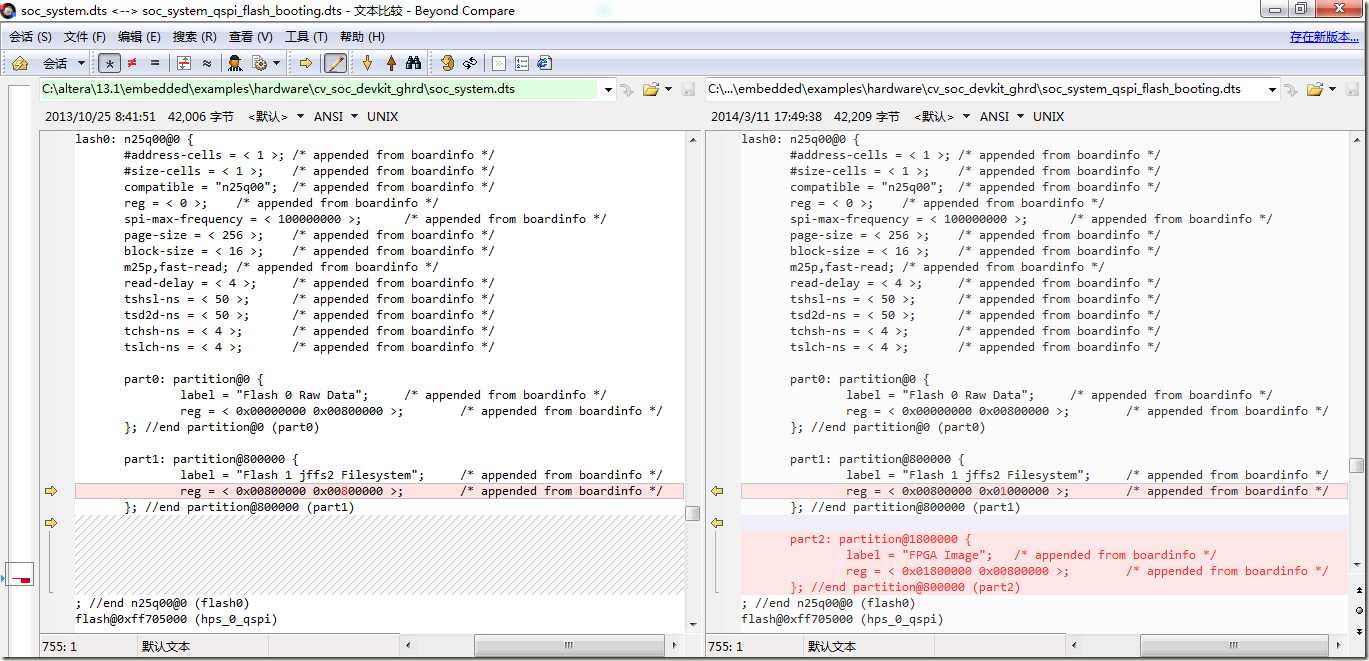Click the report document icon in toolbar
The height and width of the screenshot is (661, 1369).
(x=544, y=63)
